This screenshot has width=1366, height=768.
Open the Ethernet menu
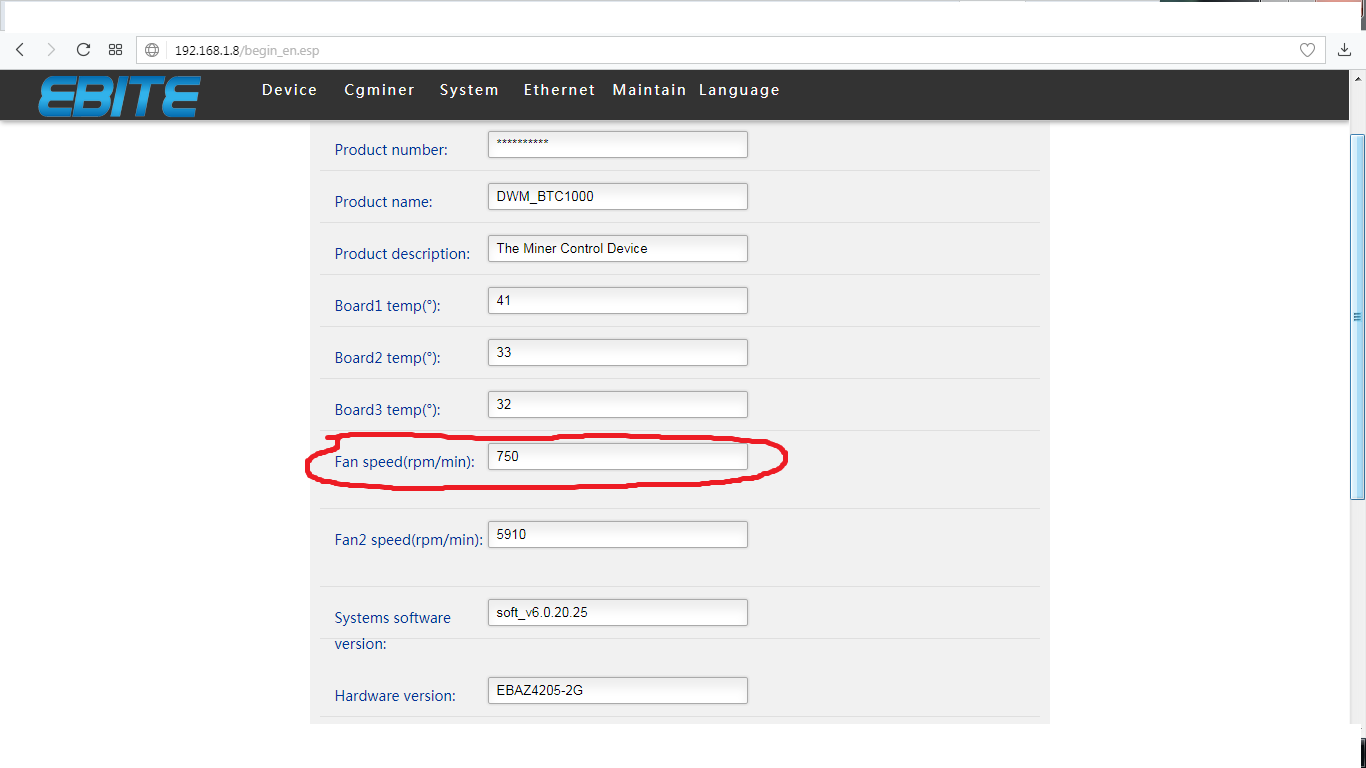pos(559,90)
